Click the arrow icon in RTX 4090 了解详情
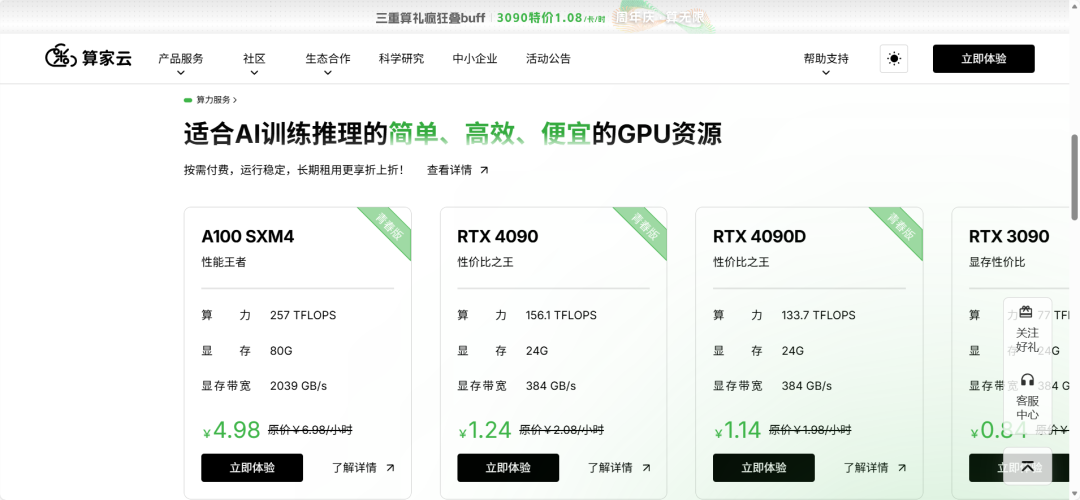Image resolution: width=1080 pixels, height=500 pixels. (x=646, y=468)
